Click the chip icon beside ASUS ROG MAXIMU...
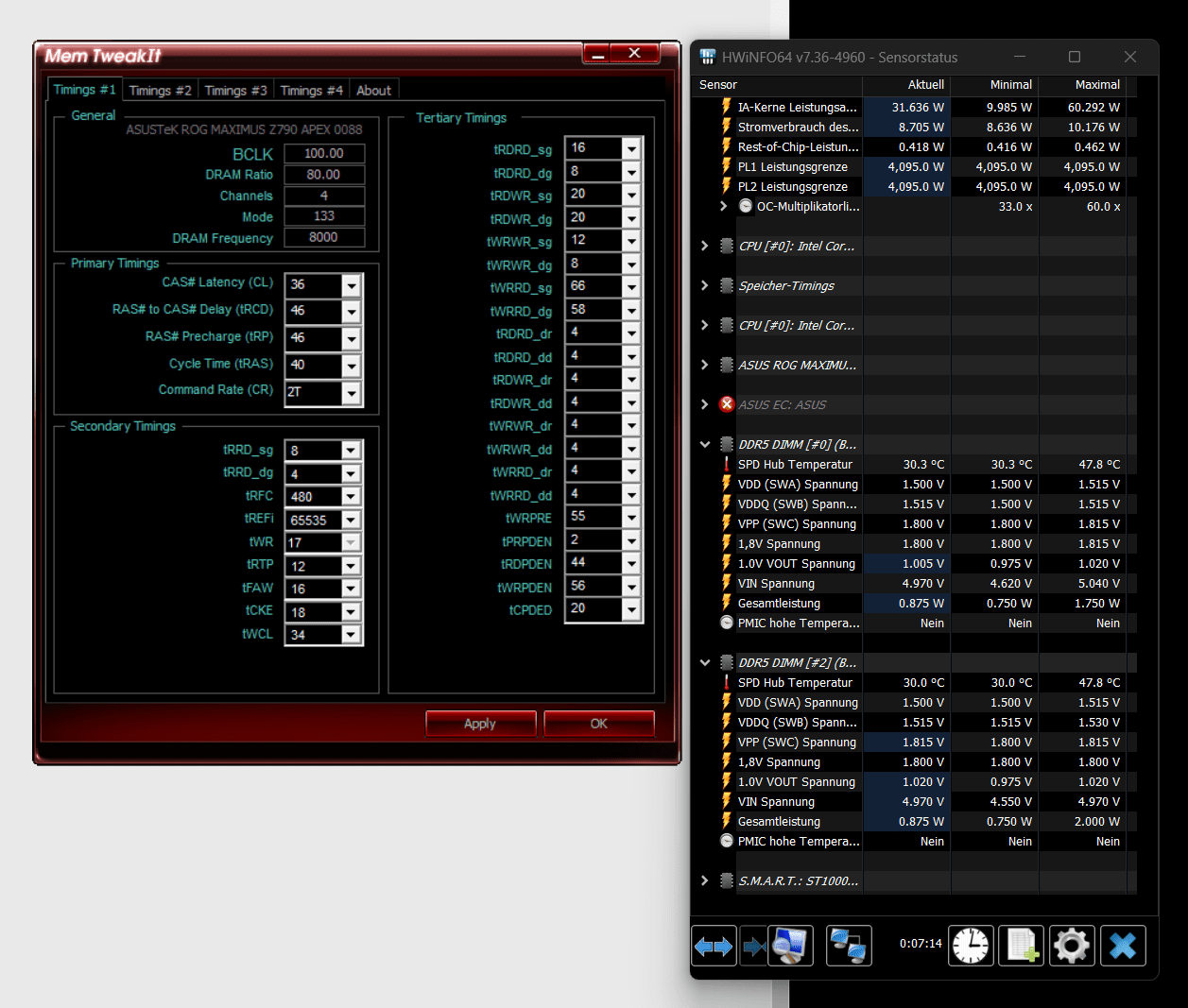The width and height of the screenshot is (1188, 1008). tap(727, 365)
